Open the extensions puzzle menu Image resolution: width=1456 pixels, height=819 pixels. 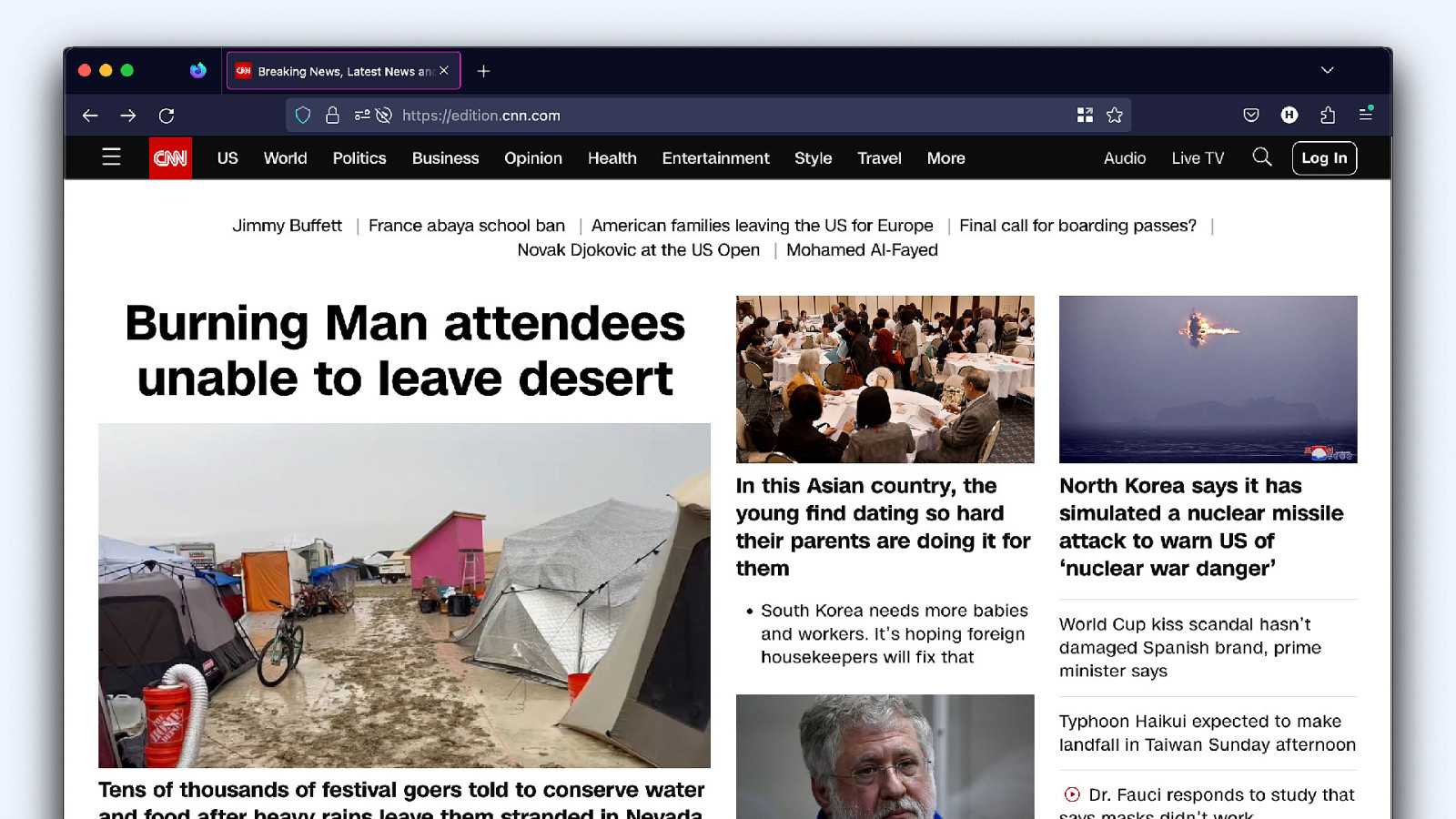[x=1328, y=115]
